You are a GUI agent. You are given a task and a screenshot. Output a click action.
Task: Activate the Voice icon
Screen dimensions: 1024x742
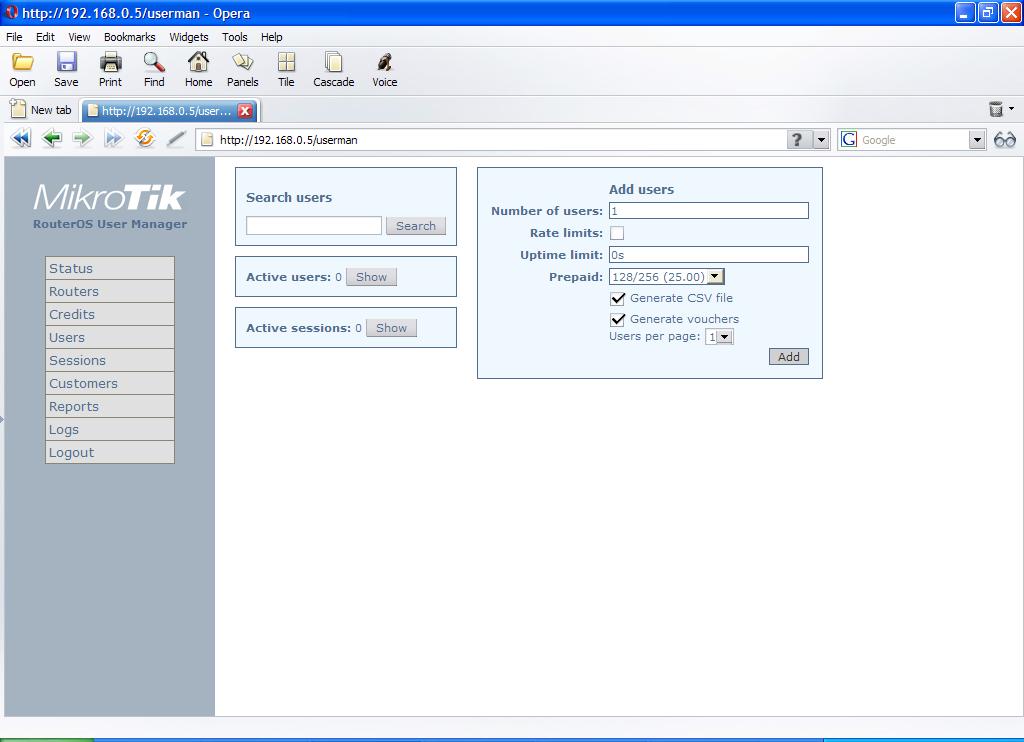[385, 62]
